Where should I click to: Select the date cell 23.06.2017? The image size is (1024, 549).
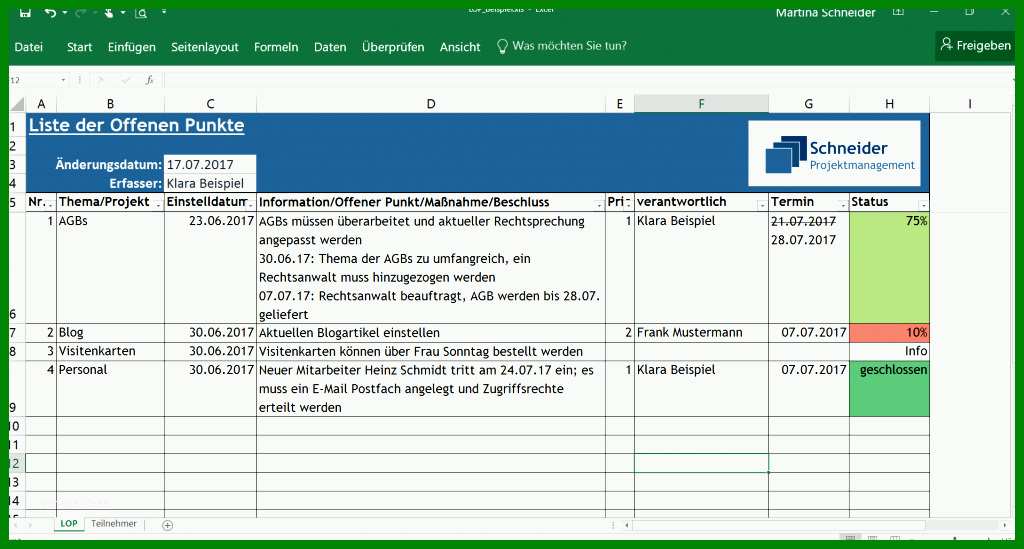[x=210, y=268]
